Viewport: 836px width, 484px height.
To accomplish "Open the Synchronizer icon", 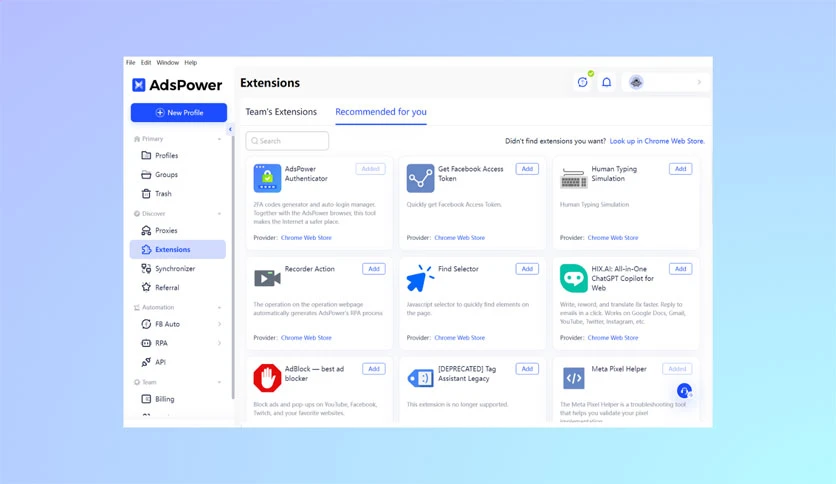I will (146, 268).
